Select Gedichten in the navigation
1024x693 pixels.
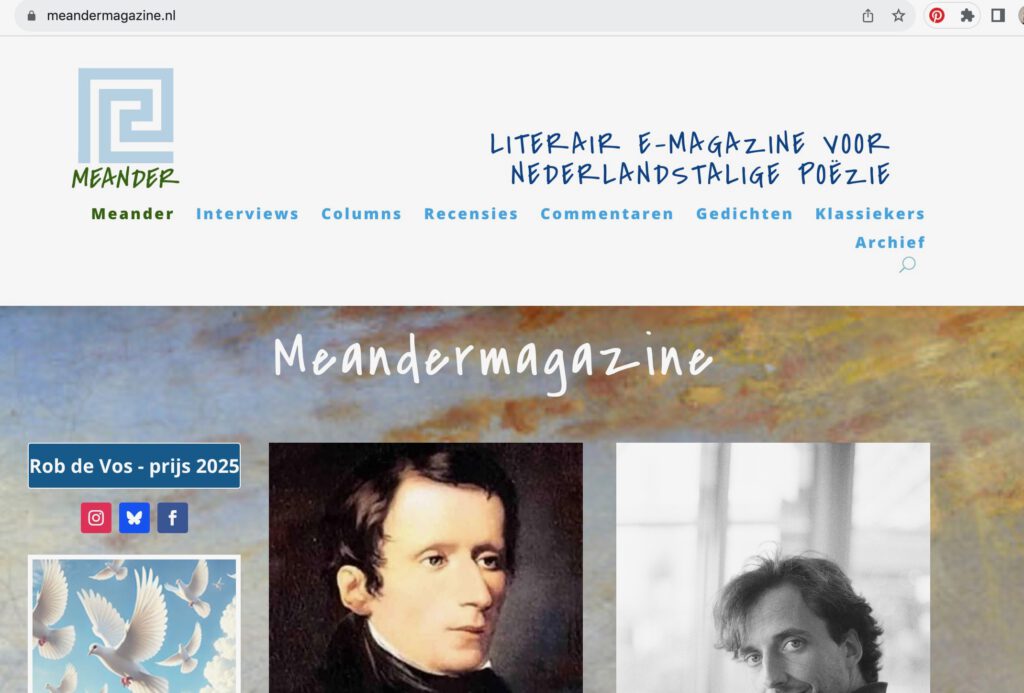click(744, 214)
